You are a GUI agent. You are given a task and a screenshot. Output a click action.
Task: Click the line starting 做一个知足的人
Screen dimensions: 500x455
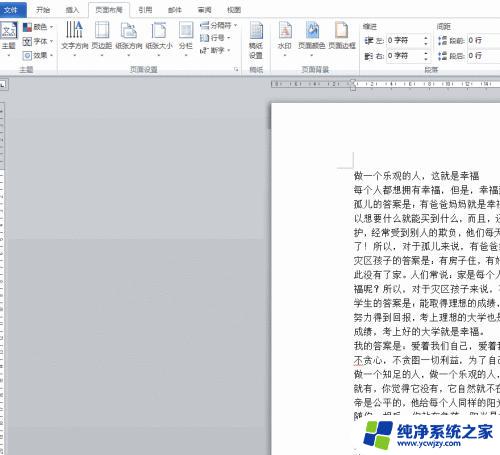tap(427, 374)
